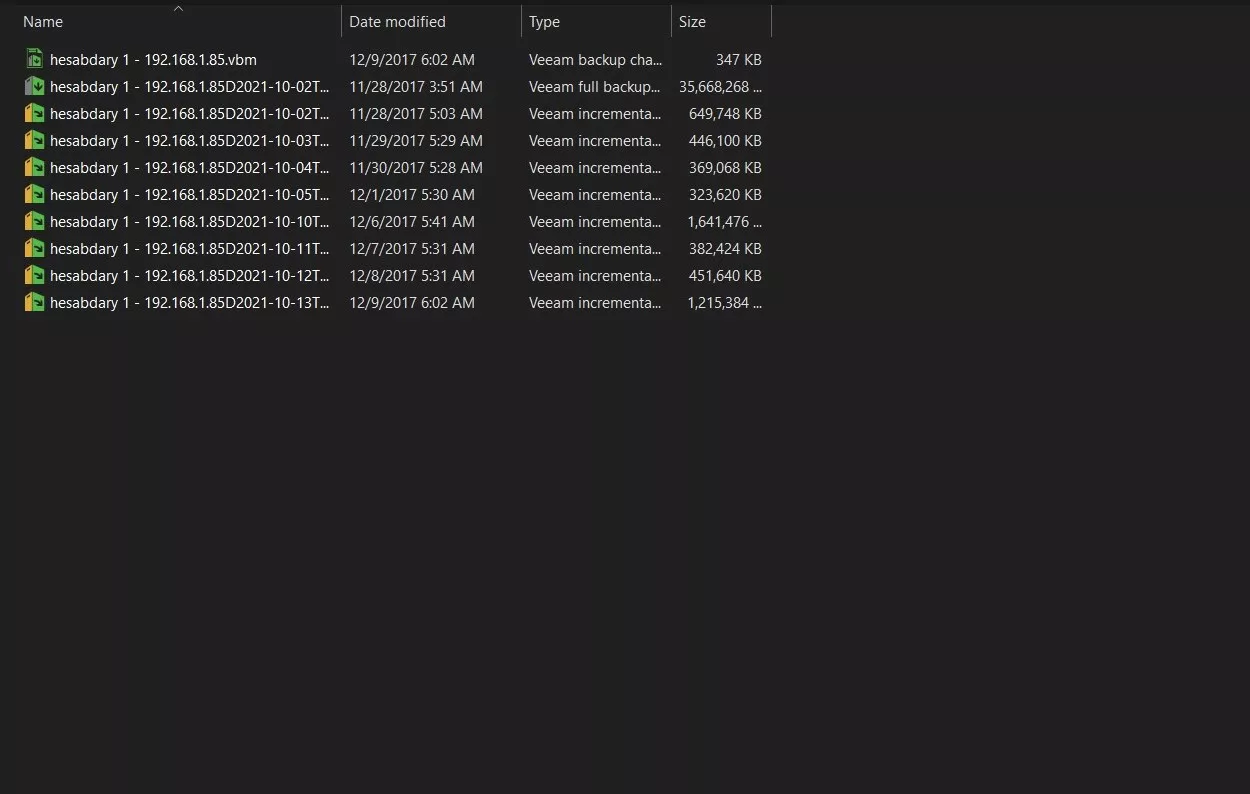This screenshot has height=794, width=1250.
Task: Click date '12/8/2017 5:31 AM'
Action: (x=412, y=276)
